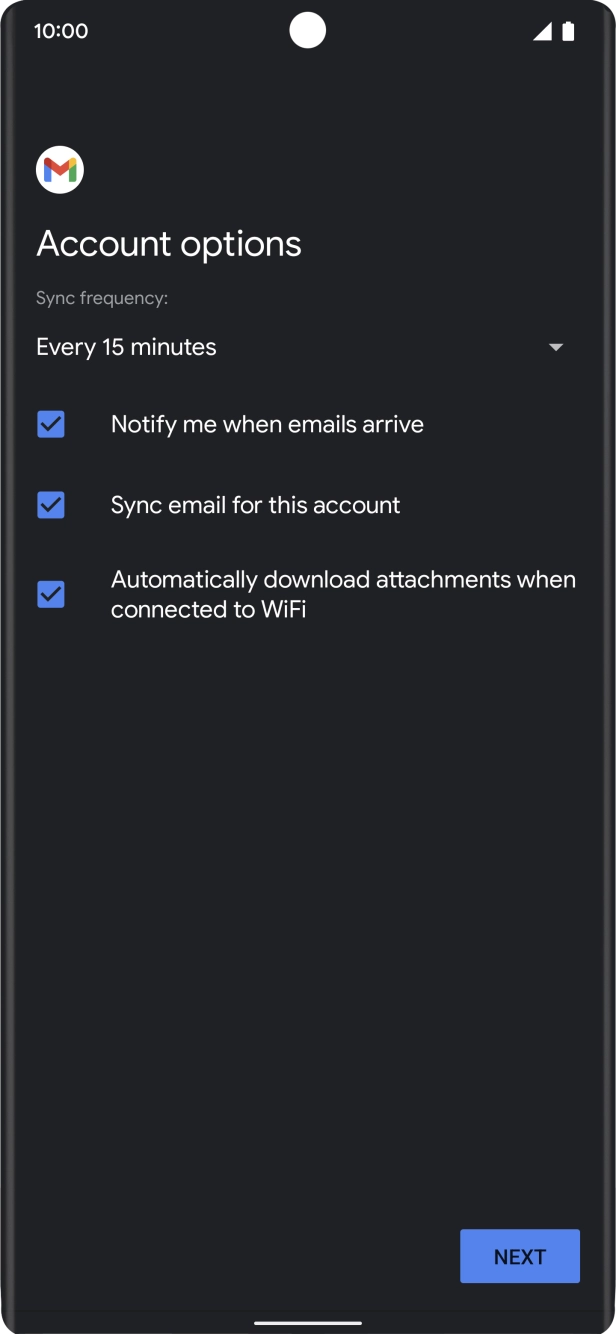
Task: Click the status bar area
Action: pyautogui.click(x=308, y=31)
